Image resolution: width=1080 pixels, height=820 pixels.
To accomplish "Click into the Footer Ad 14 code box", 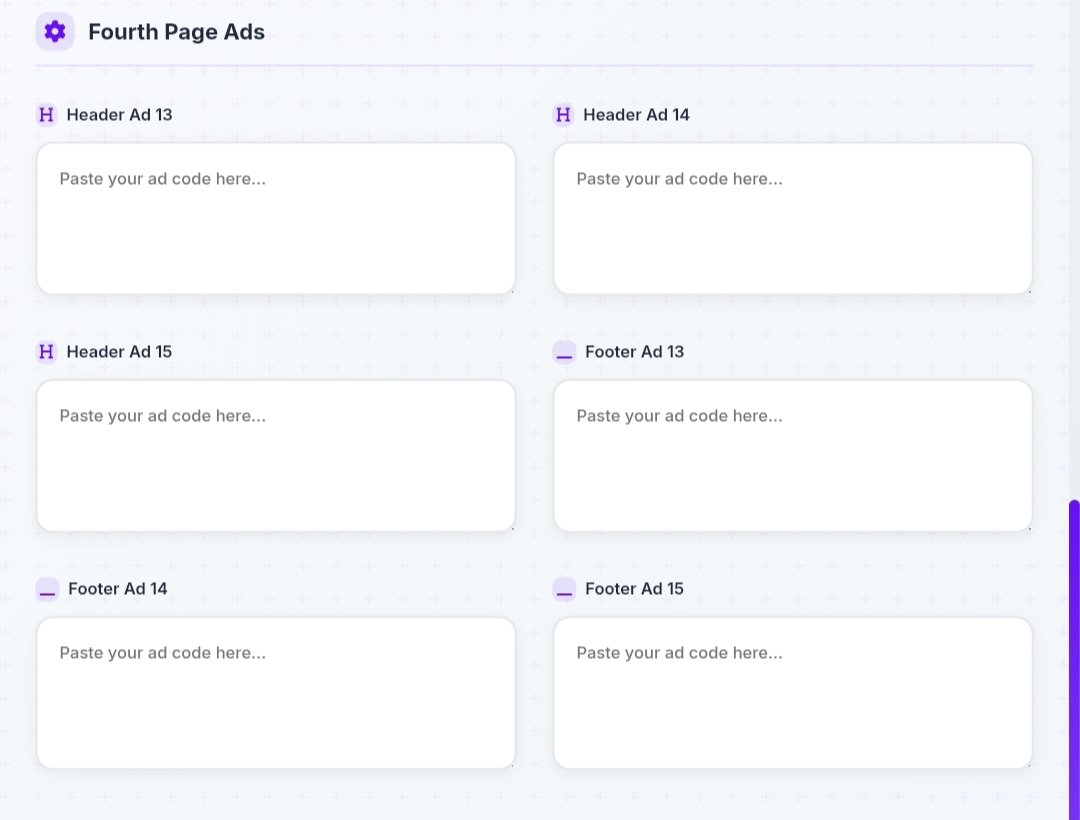I will 276,693.
